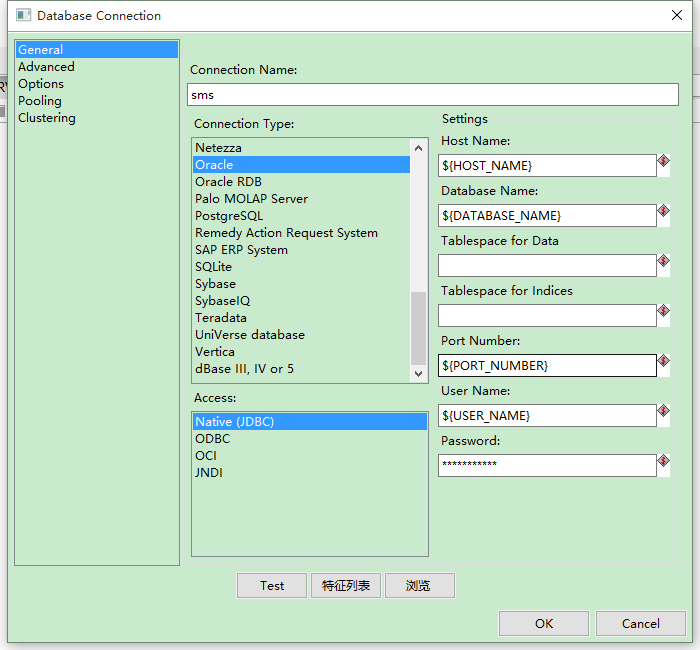Screen dimensions: 700x650
Task: Select SybaseIQ connection type
Action: tap(301, 300)
